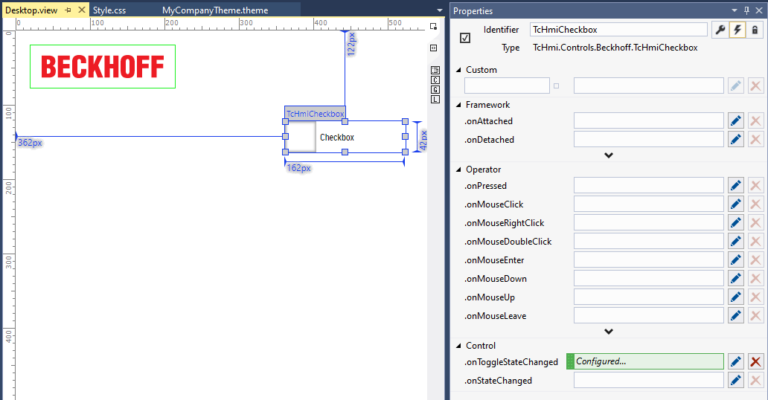Viewport: 768px width, 400px height.
Task: Edit the .onMouseClick event action
Action: (736, 204)
